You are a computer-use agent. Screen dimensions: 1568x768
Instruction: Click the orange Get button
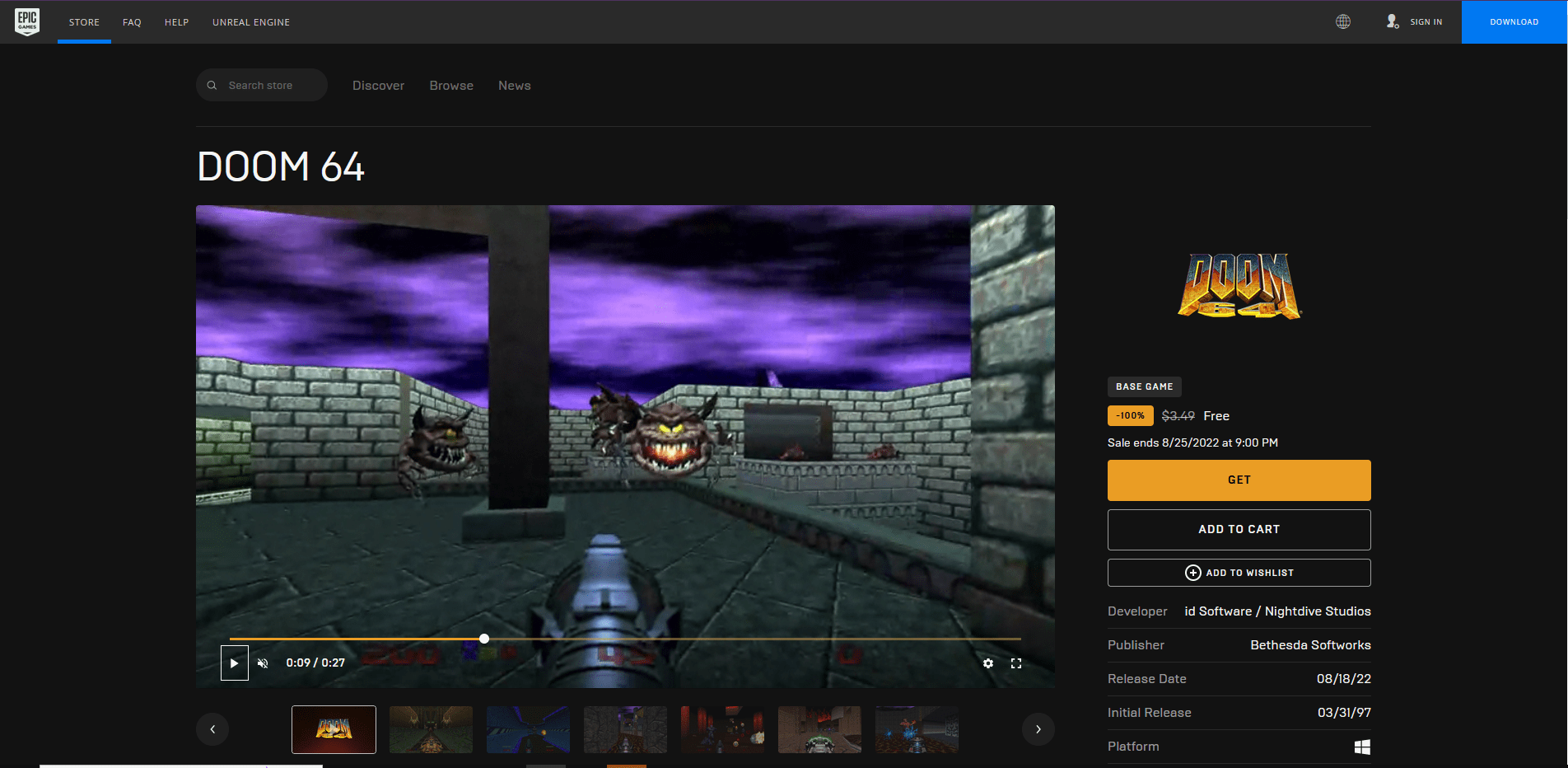point(1239,480)
